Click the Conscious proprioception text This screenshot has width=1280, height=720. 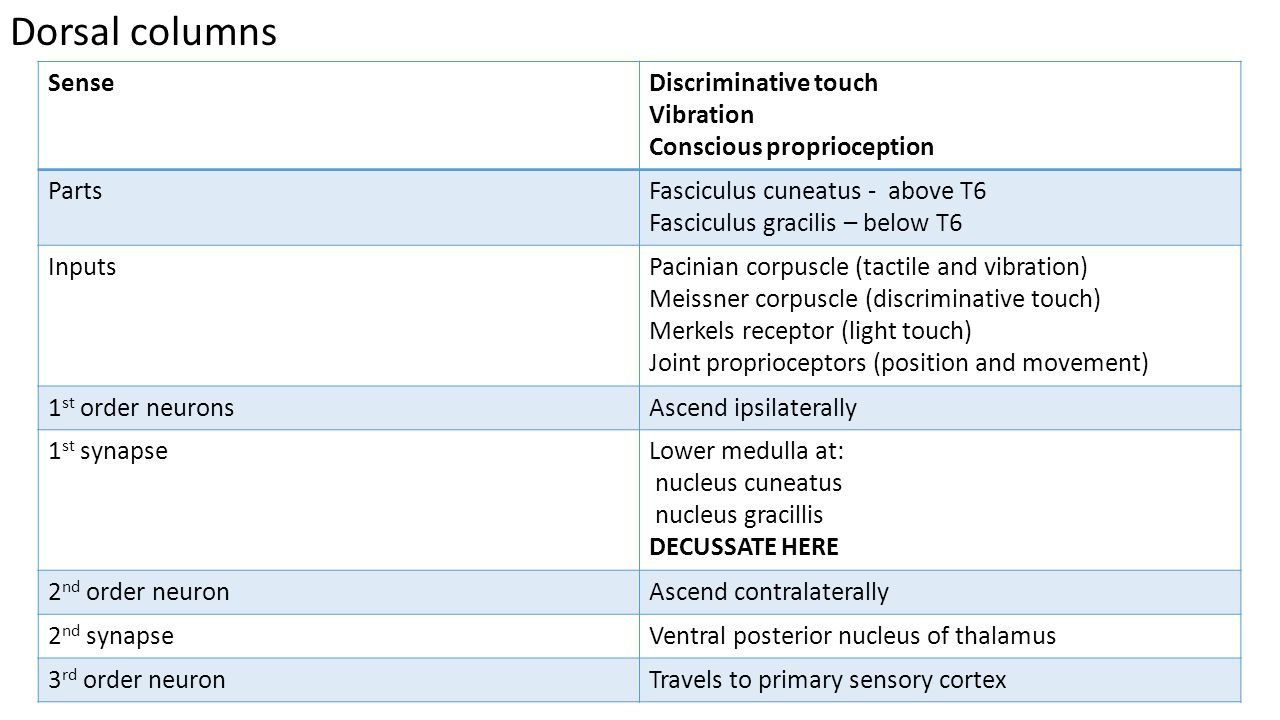tap(791, 147)
